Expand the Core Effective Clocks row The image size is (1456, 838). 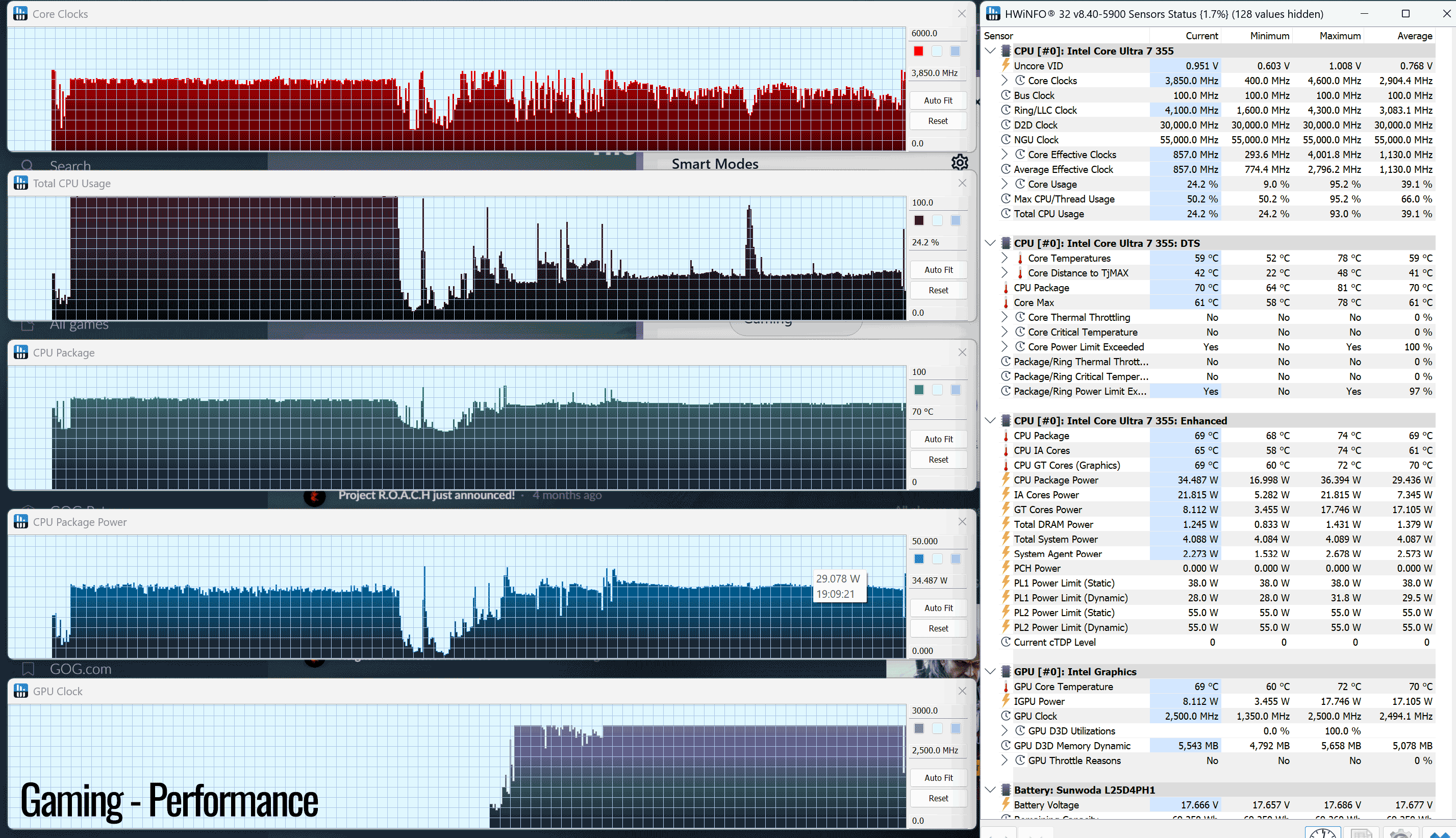[1004, 154]
